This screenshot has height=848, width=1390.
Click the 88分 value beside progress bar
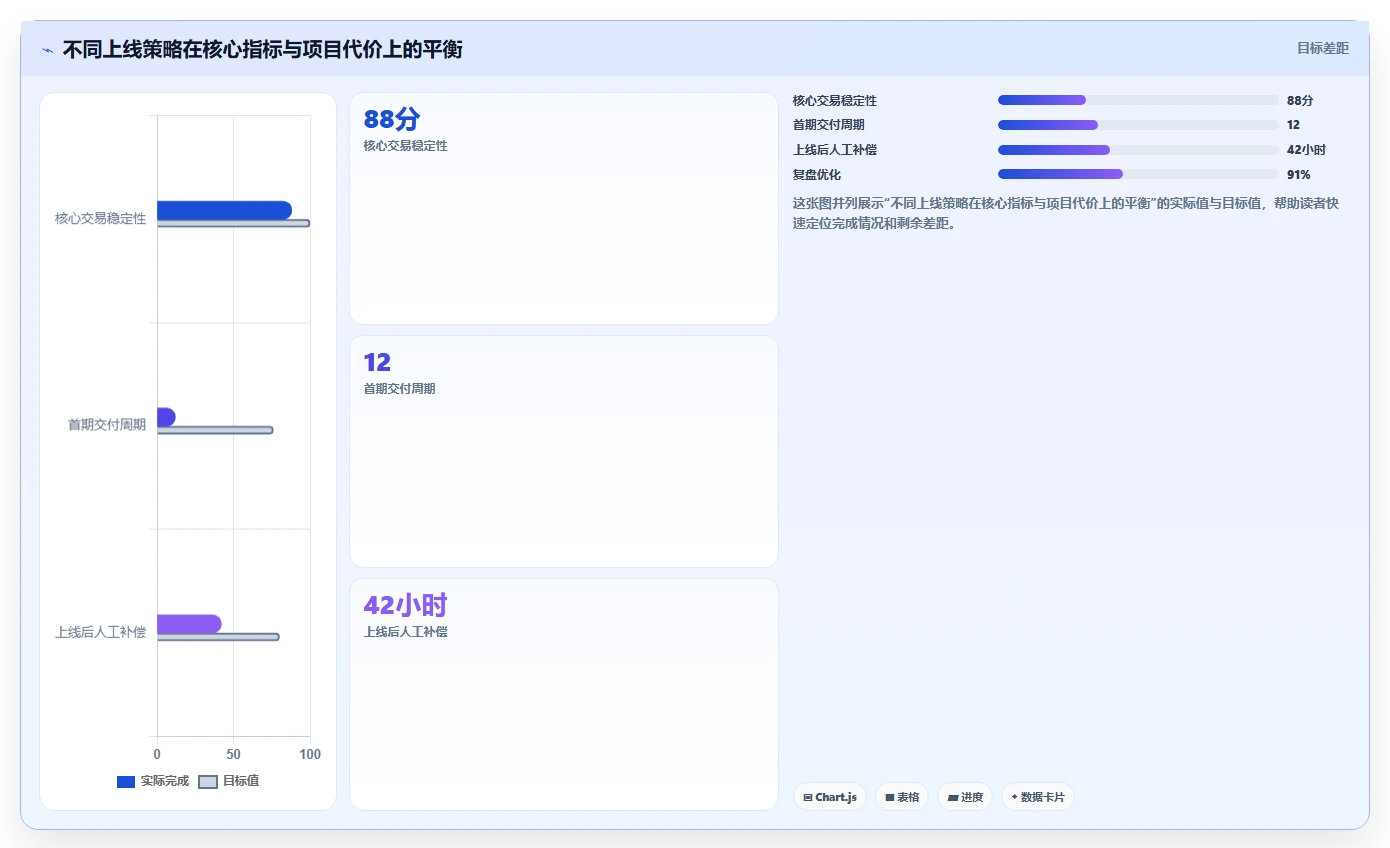[1300, 100]
